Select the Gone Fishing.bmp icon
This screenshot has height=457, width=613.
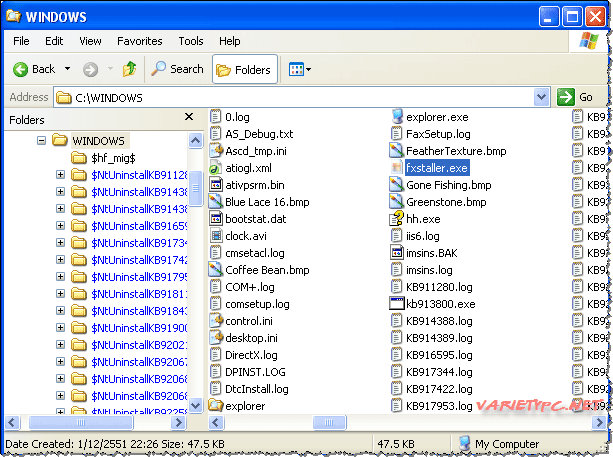pyautogui.click(x=396, y=185)
